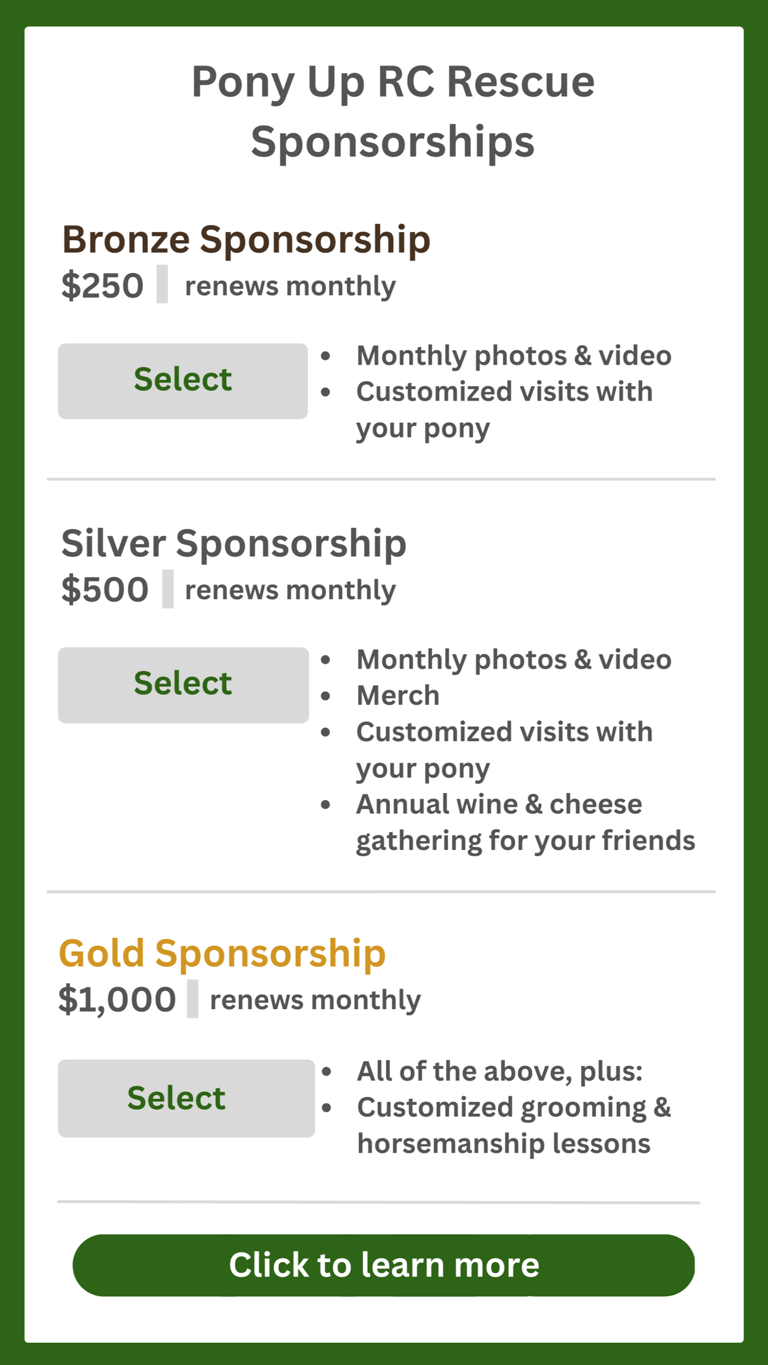This screenshot has height=1365, width=768.
Task: Select the Gold Sponsorship plan
Action: coord(186,1098)
